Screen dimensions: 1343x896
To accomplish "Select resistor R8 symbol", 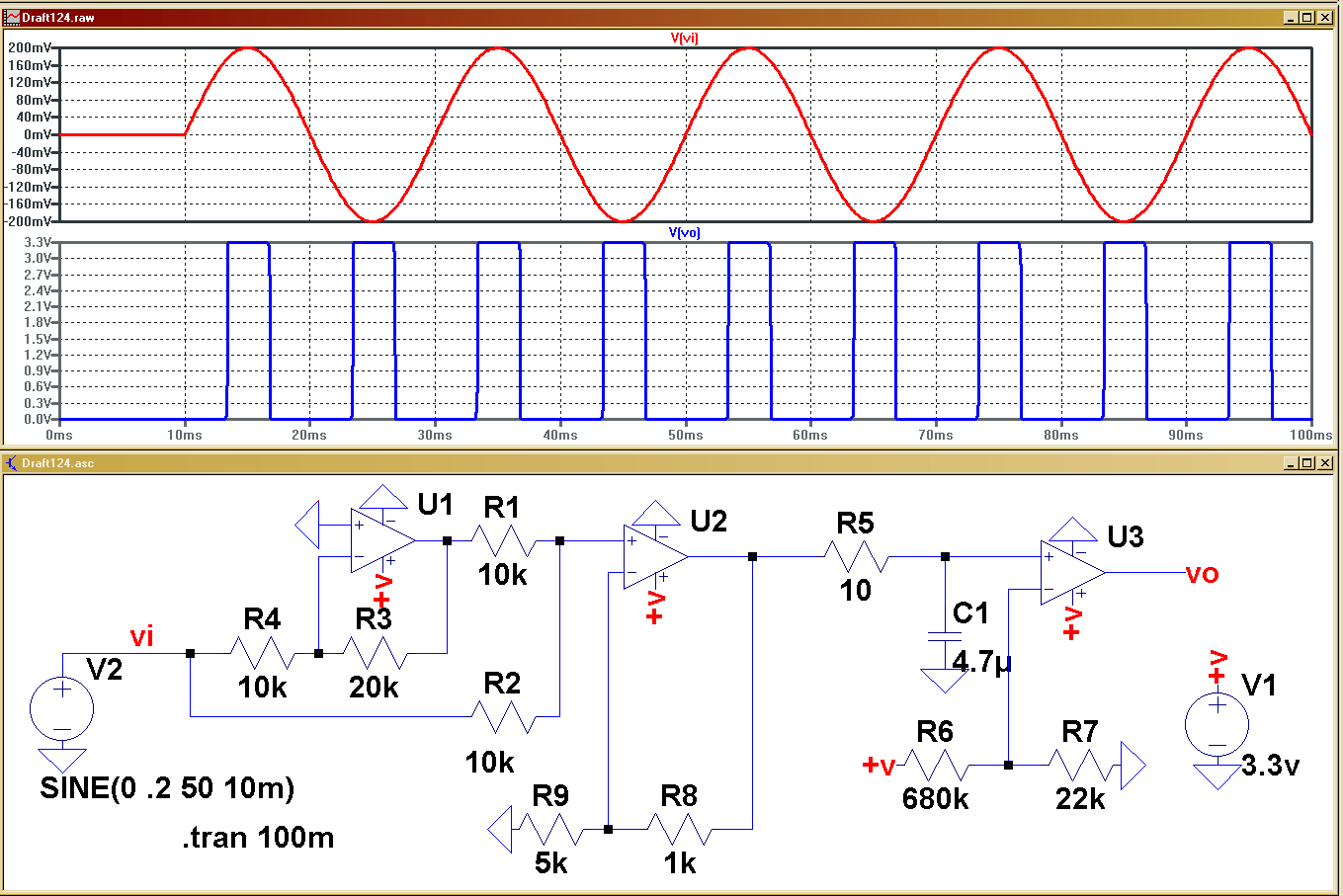I will (x=680, y=829).
